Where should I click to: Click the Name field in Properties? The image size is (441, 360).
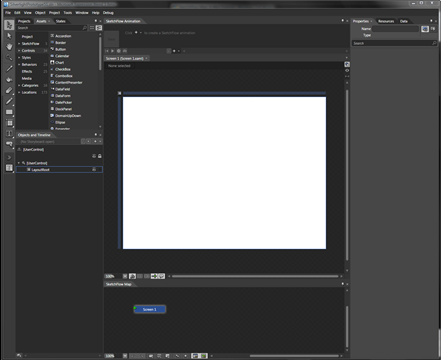point(395,29)
